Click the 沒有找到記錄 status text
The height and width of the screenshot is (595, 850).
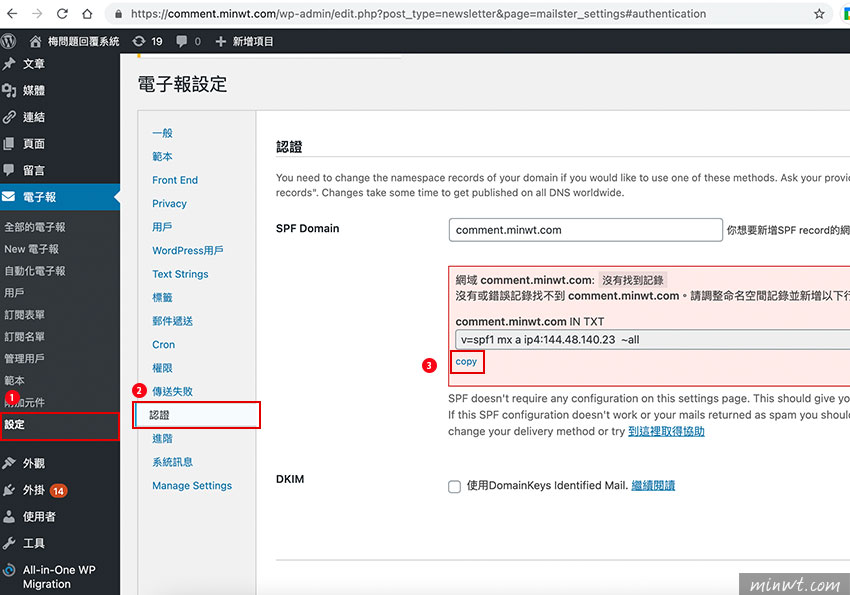click(633, 280)
